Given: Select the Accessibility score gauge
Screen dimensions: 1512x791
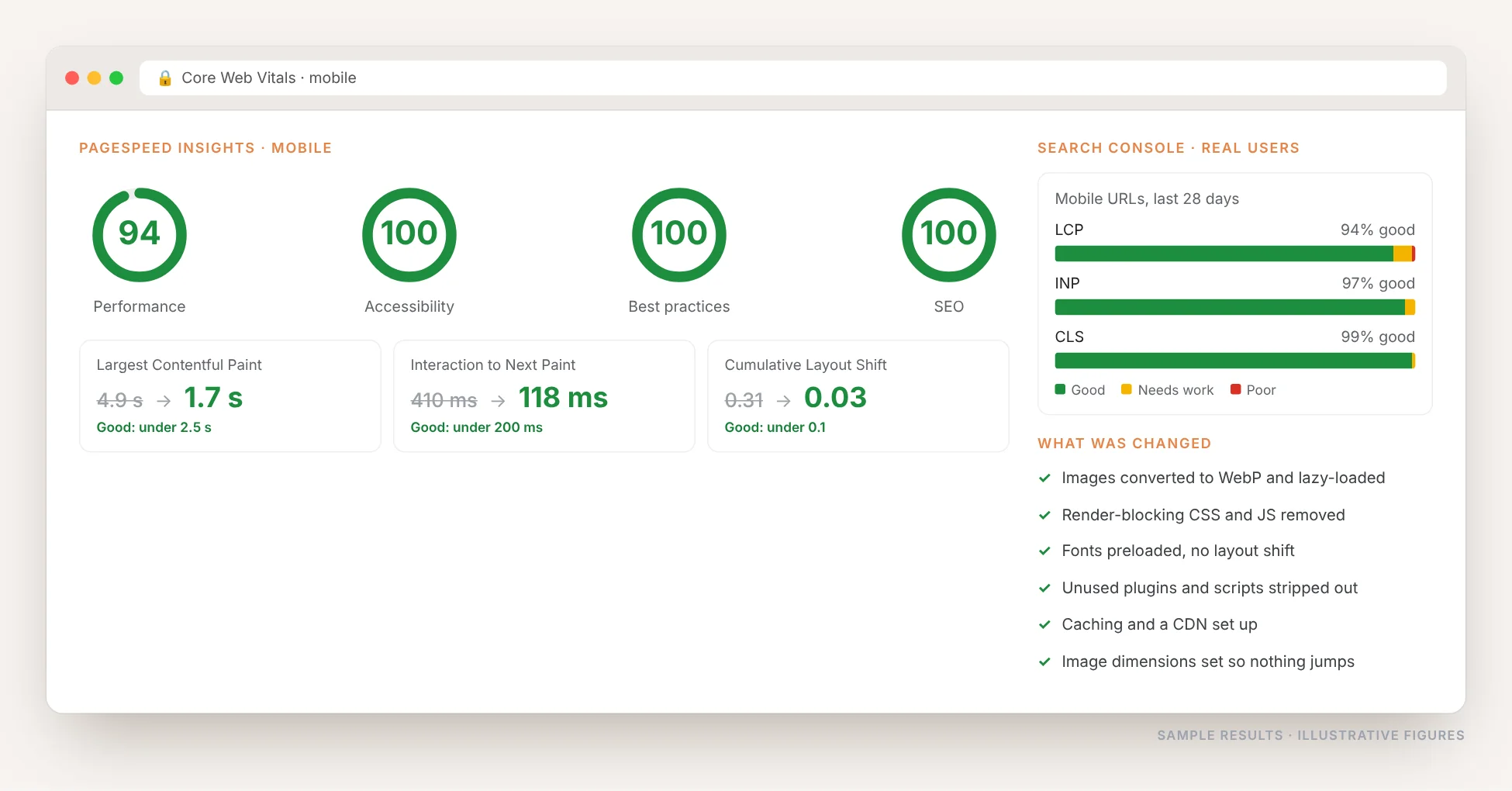Looking at the screenshot, I should (409, 234).
